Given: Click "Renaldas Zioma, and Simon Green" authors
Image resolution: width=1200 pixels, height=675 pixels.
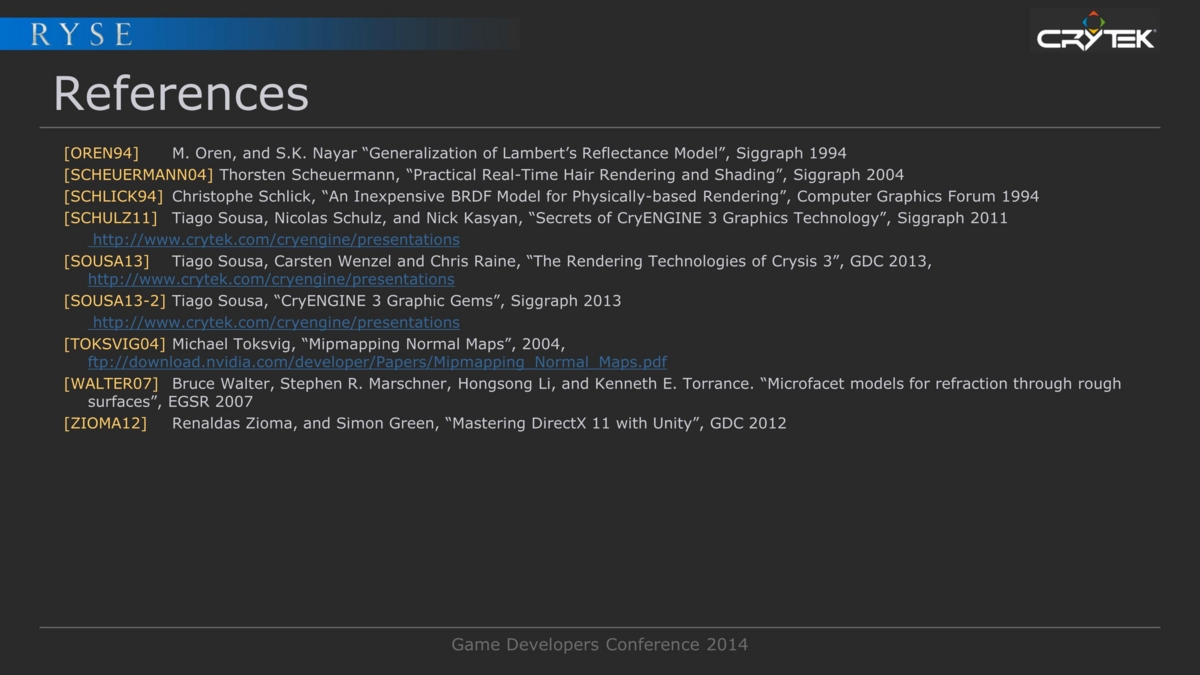Looking at the screenshot, I should [305, 423].
